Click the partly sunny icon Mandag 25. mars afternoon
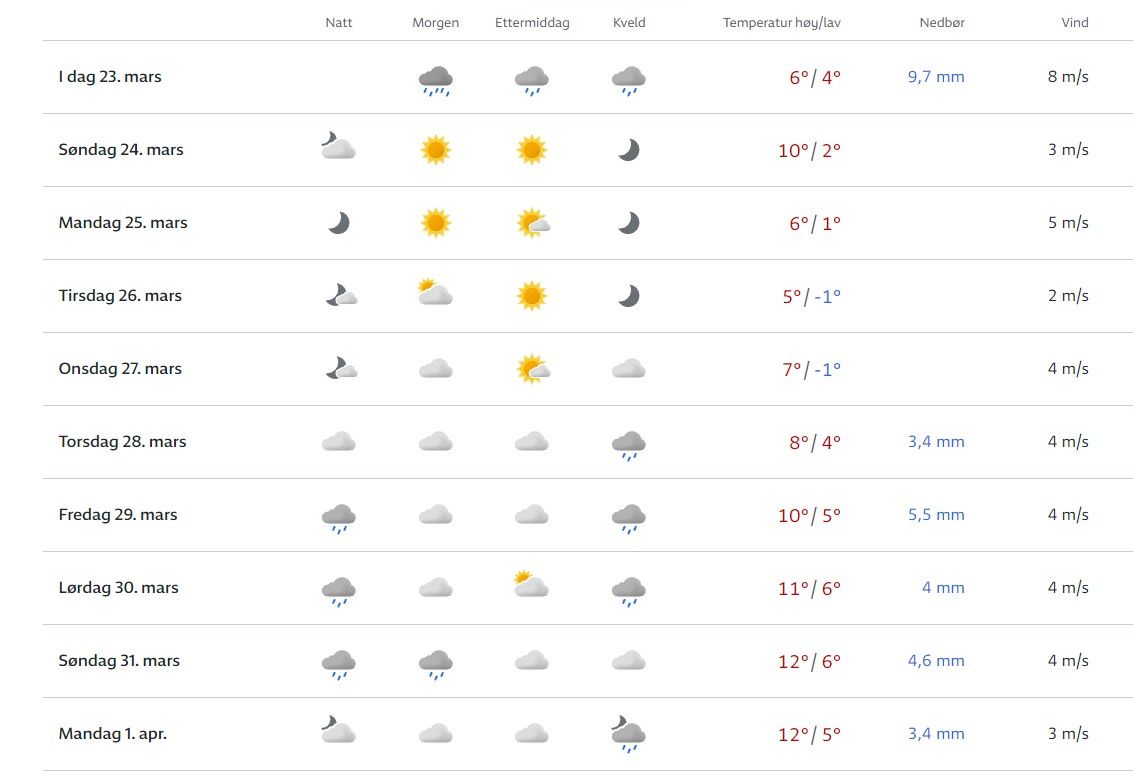The width and height of the screenshot is (1133, 779). click(532, 224)
